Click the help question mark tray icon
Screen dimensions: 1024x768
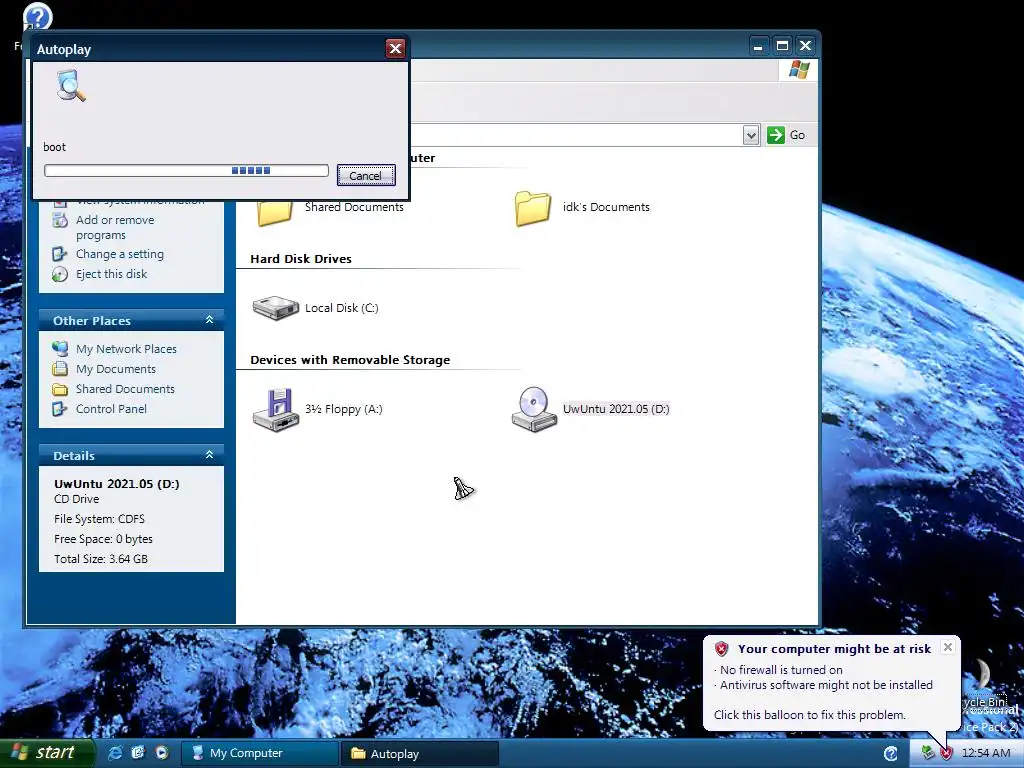[890, 754]
